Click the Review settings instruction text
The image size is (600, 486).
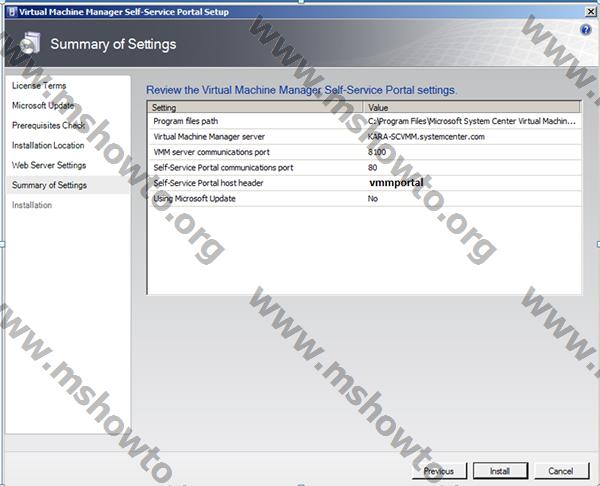tap(302, 90)
